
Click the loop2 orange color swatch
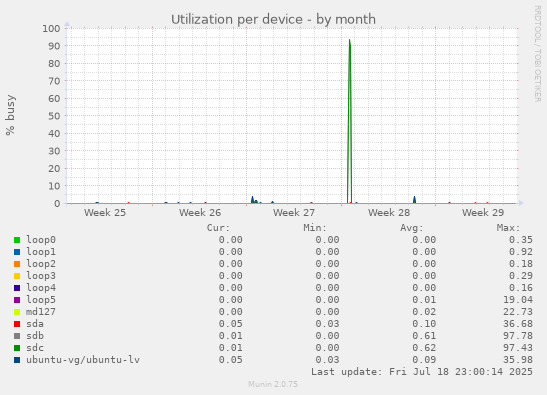[17, 264]
